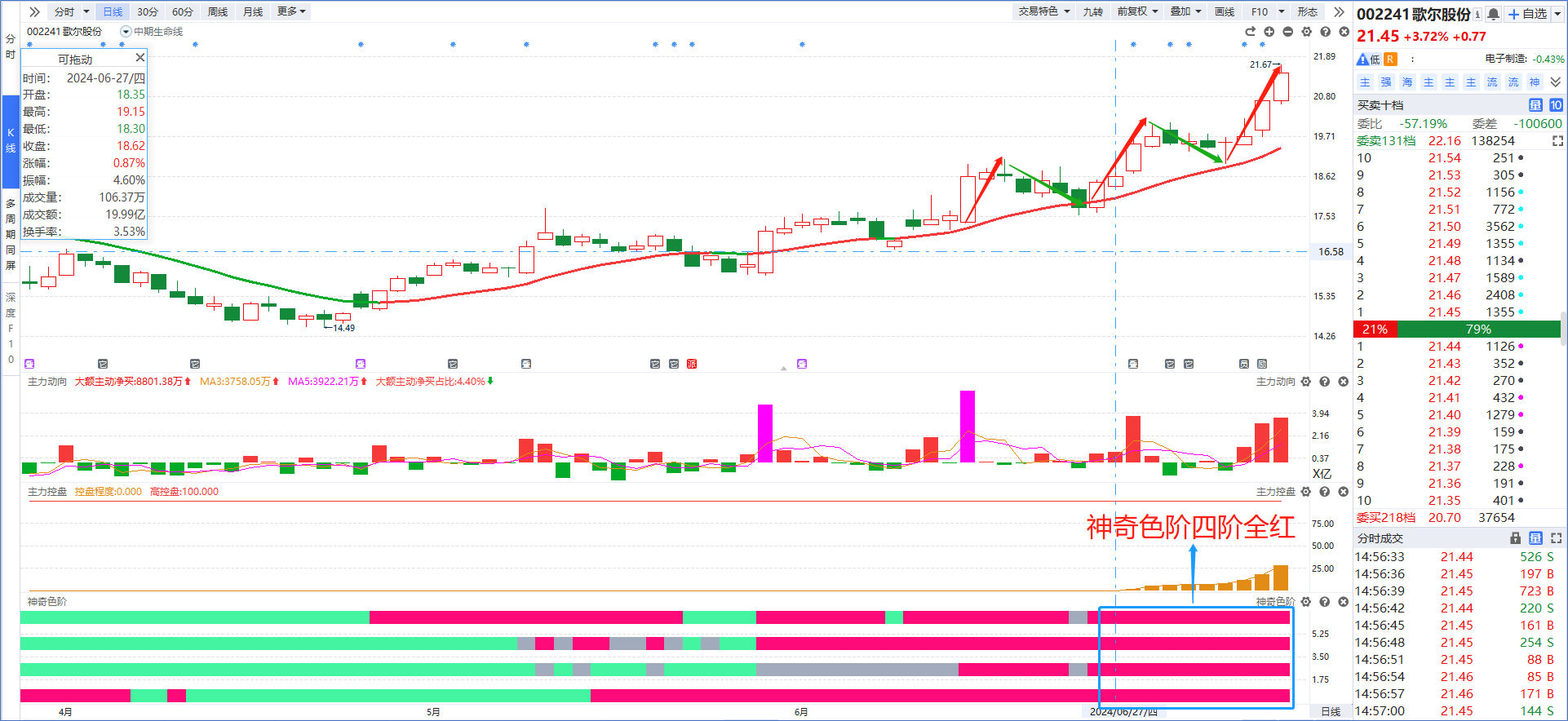Toggle the 量 view in 买卖十档 header
The image size is (1568, 721).
[x=1535, y=105]
